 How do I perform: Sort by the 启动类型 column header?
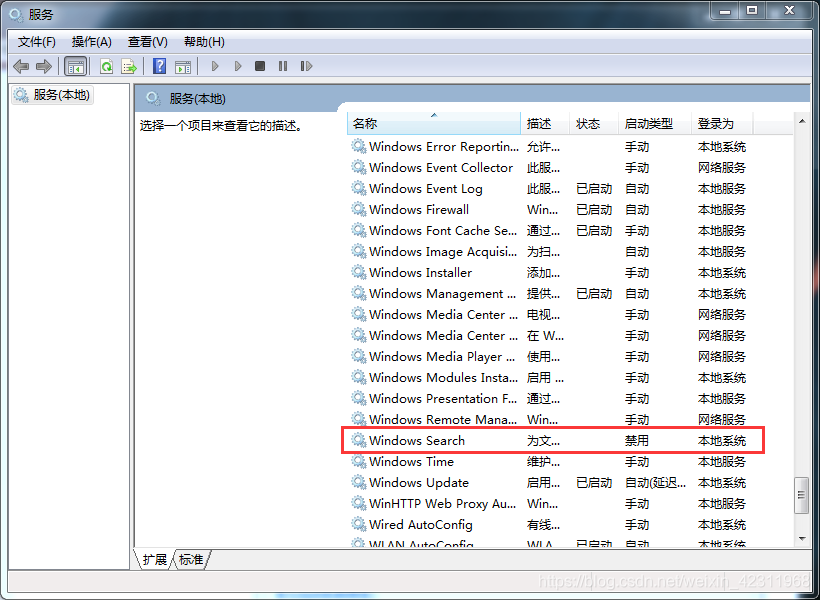click(655, 123)
